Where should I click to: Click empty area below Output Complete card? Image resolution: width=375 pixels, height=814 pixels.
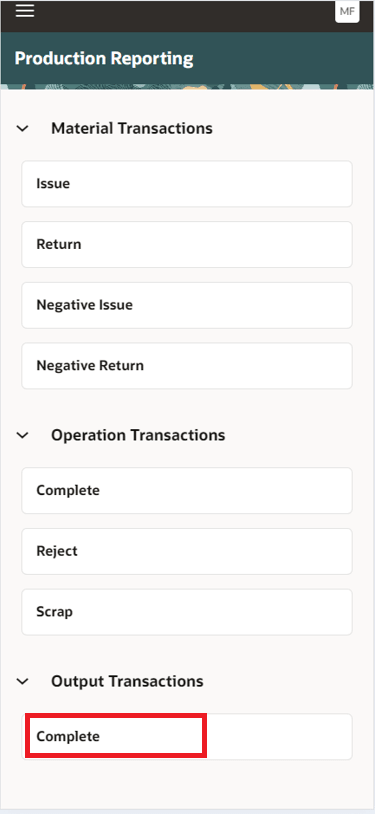(x=187, y=784)
